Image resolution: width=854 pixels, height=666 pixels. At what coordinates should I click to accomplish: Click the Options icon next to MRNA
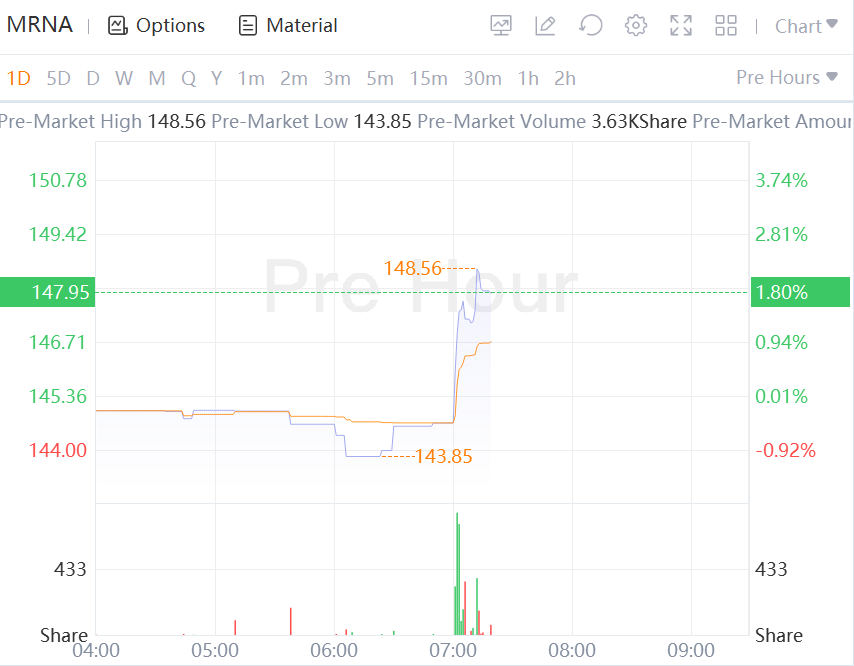tap(118, 26)
